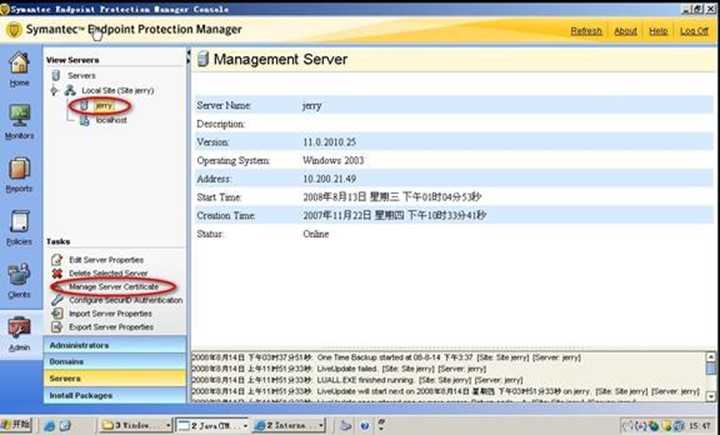Open the Home page icon
This screenshot has height=435, width=720.
pyautogui.click(x=19, y=63)
